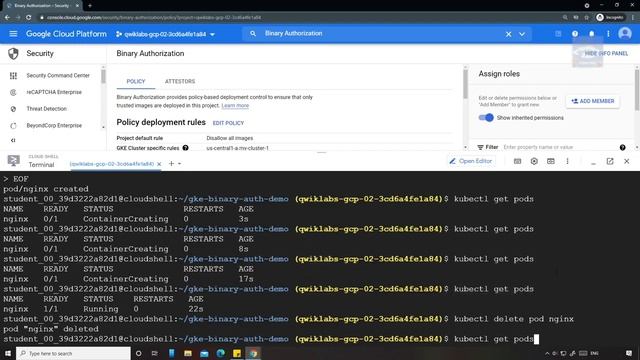Click in the Binary Authorization search field
Viewport: 640px width, 360px height.
coord(380,33)
